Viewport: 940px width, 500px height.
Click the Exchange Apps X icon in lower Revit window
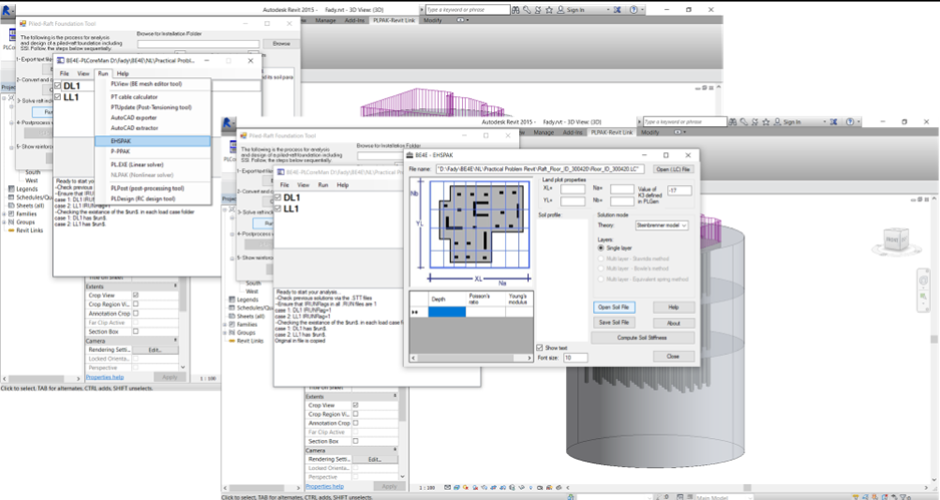(834, 122)
